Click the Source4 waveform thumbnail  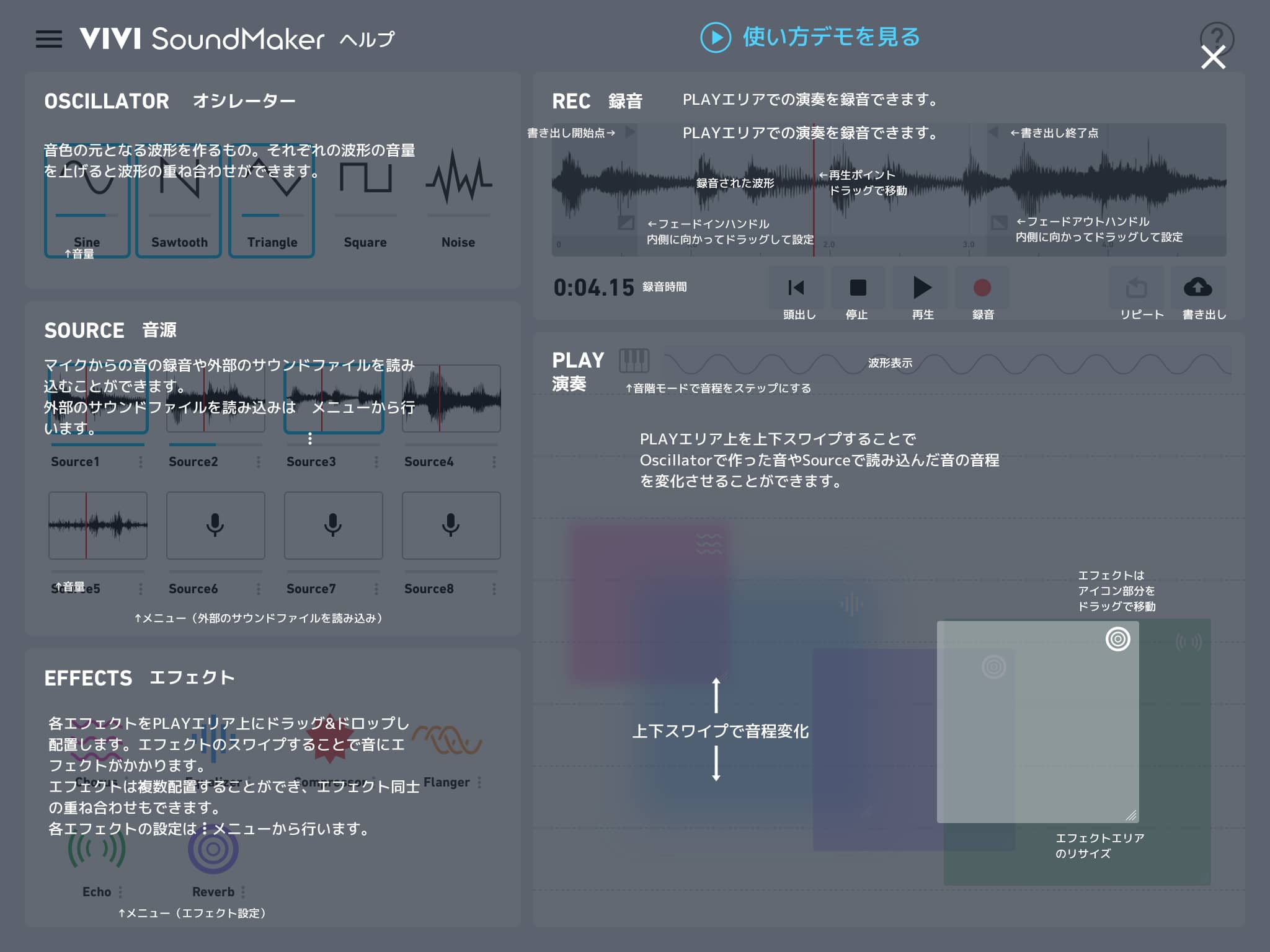click(x=451, y=399)
